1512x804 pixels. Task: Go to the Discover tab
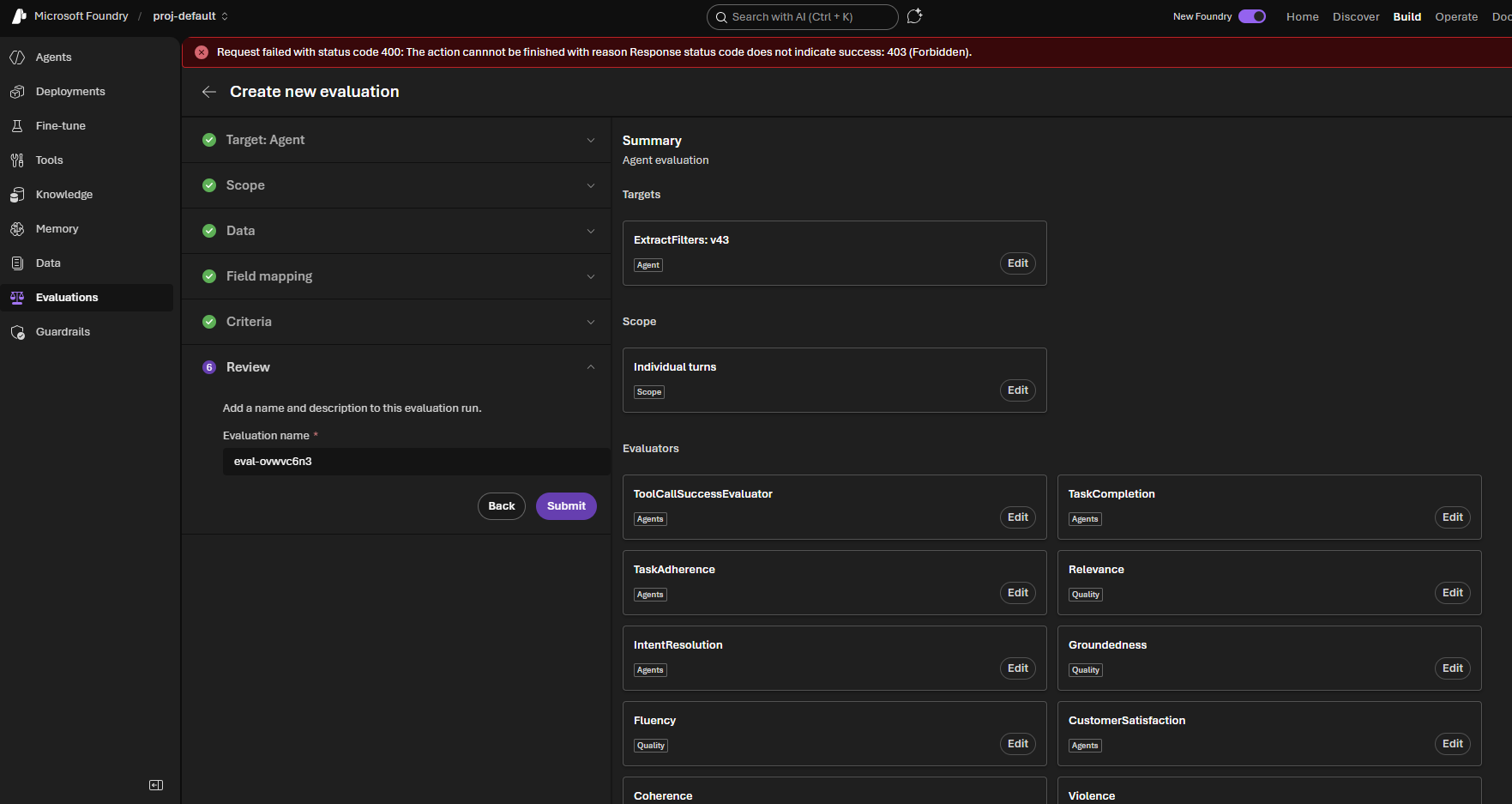coord(1356,16)
